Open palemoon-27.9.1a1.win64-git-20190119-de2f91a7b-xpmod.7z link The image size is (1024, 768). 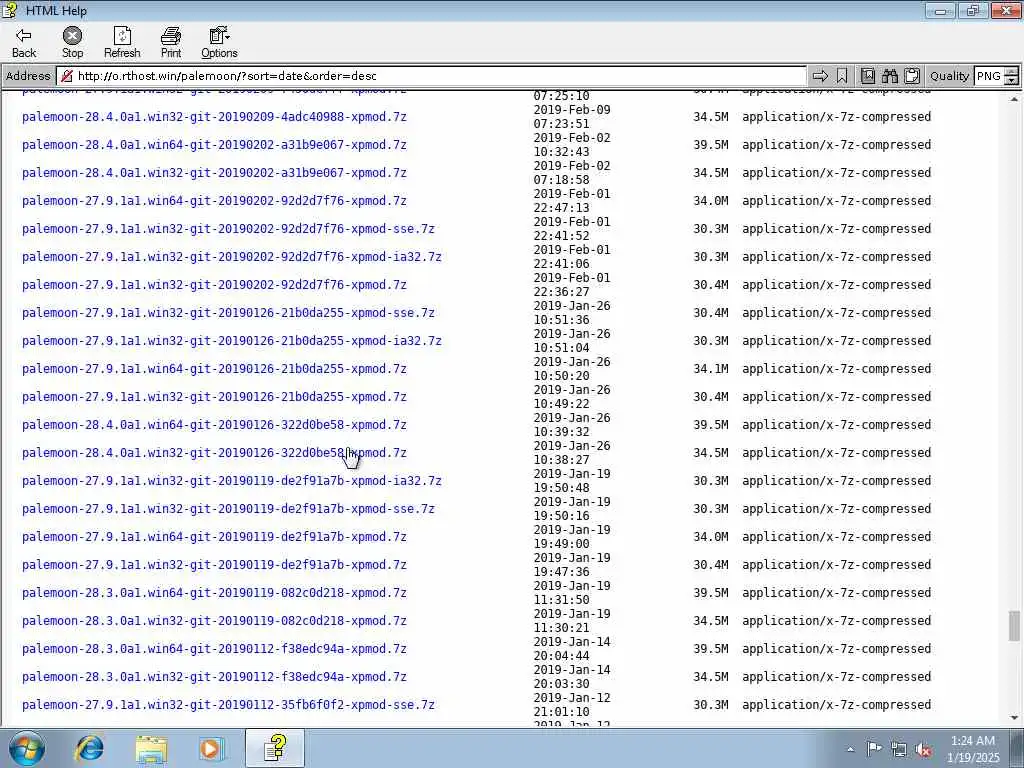pos(214,537)
